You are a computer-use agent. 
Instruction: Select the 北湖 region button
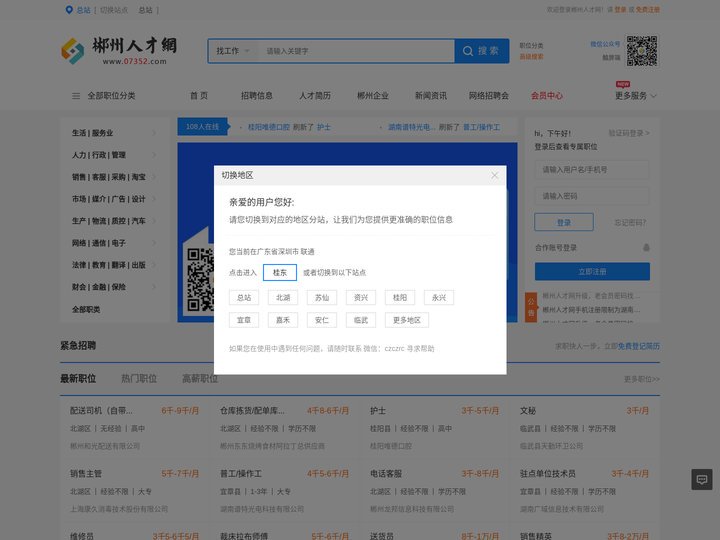tap(283, 298)
